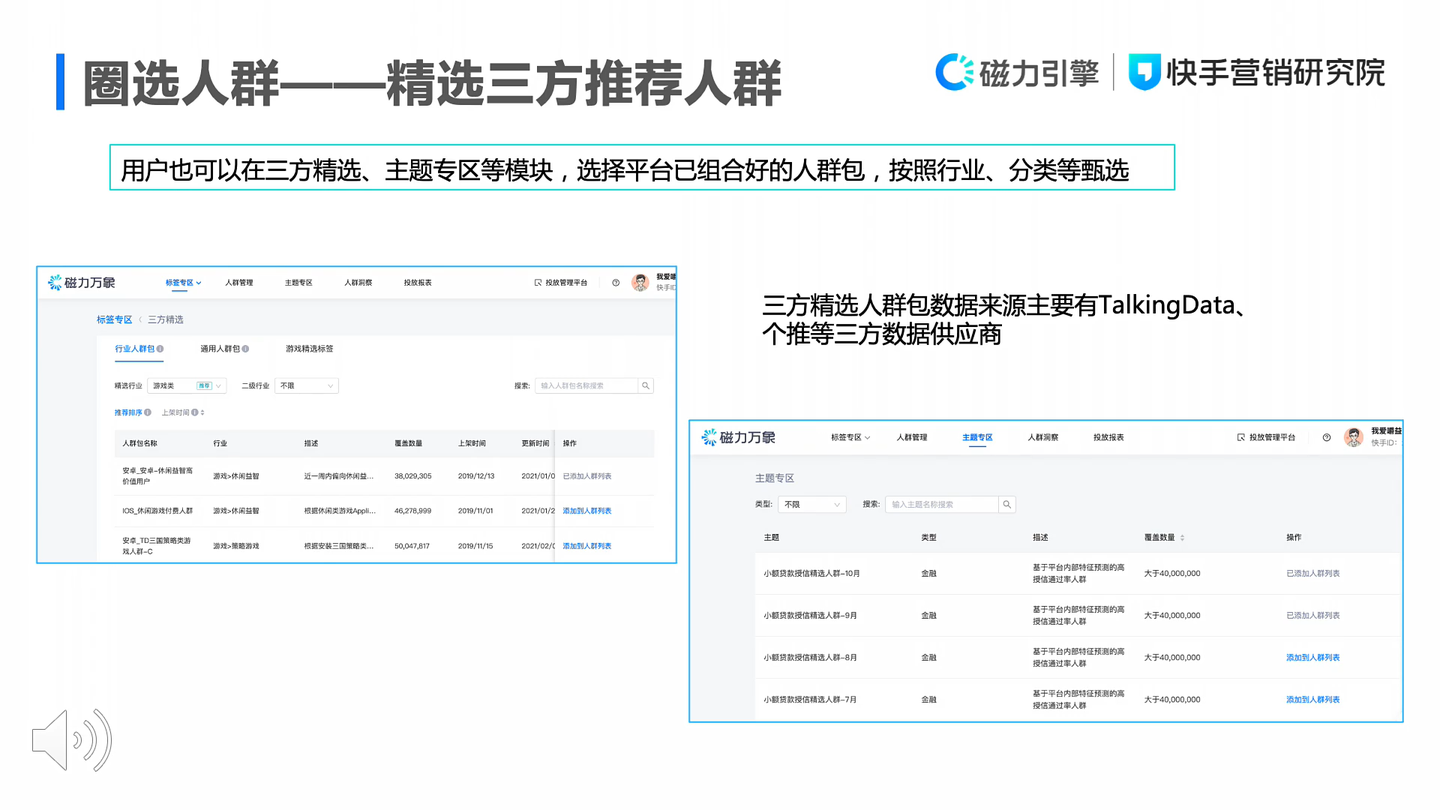This screenshot has width=1440, height=810.
Task: Click 已添加人群列表 for 安卓_安卓-休闲益智高价值用户
Action: coord(587,476)
